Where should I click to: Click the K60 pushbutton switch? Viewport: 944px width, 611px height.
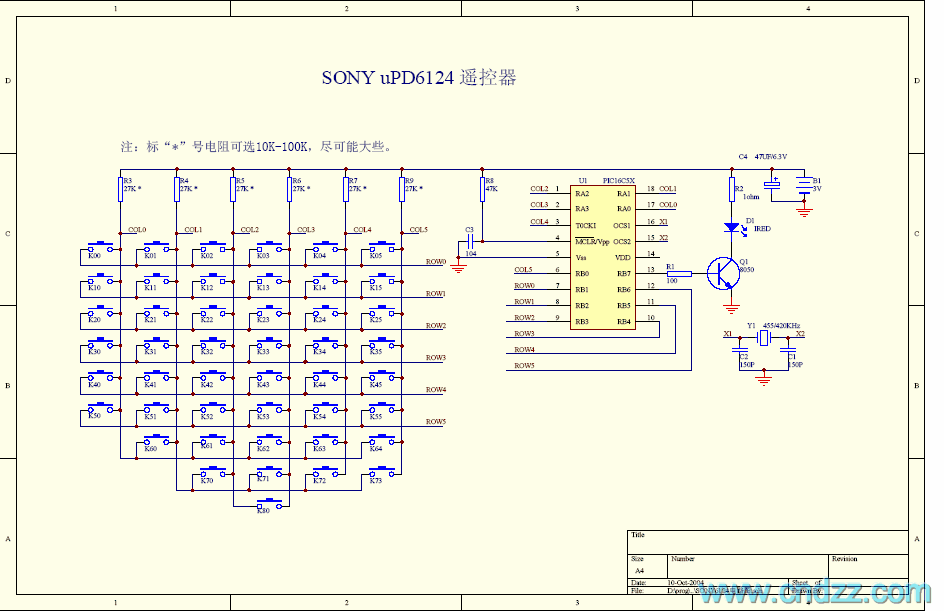157,439
